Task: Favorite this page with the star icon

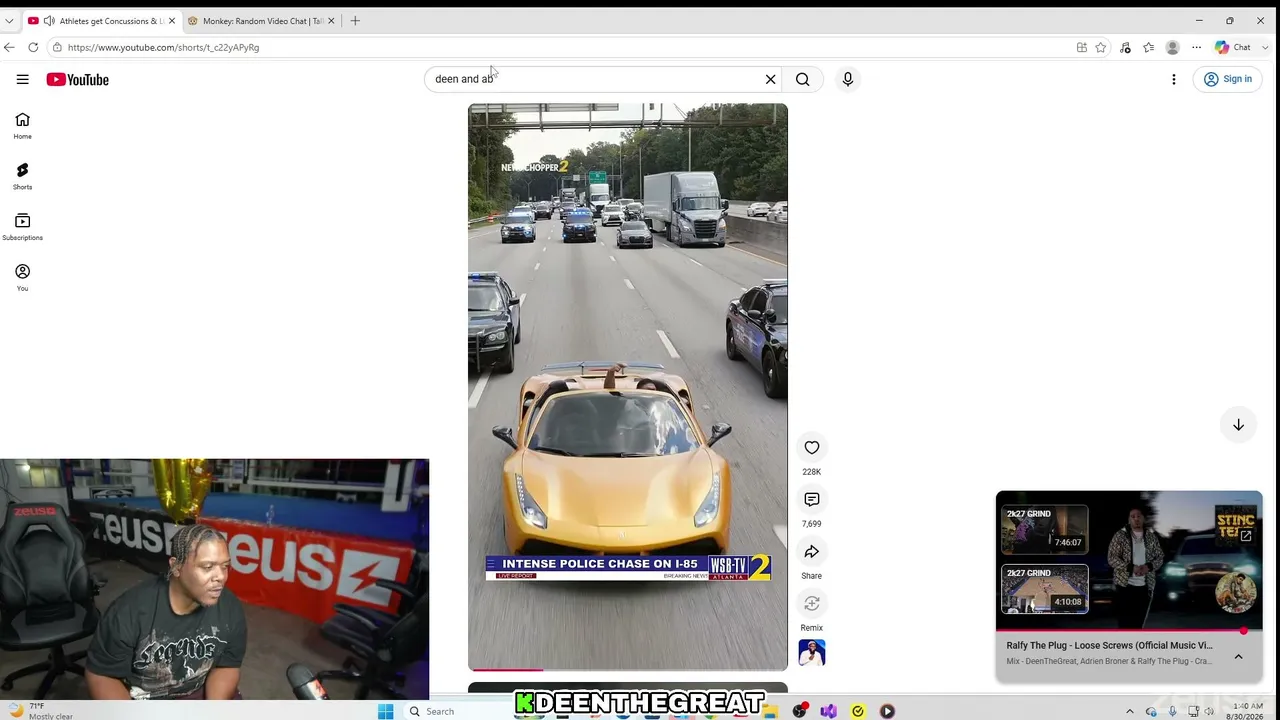Action: click(x=1100, y=47)
